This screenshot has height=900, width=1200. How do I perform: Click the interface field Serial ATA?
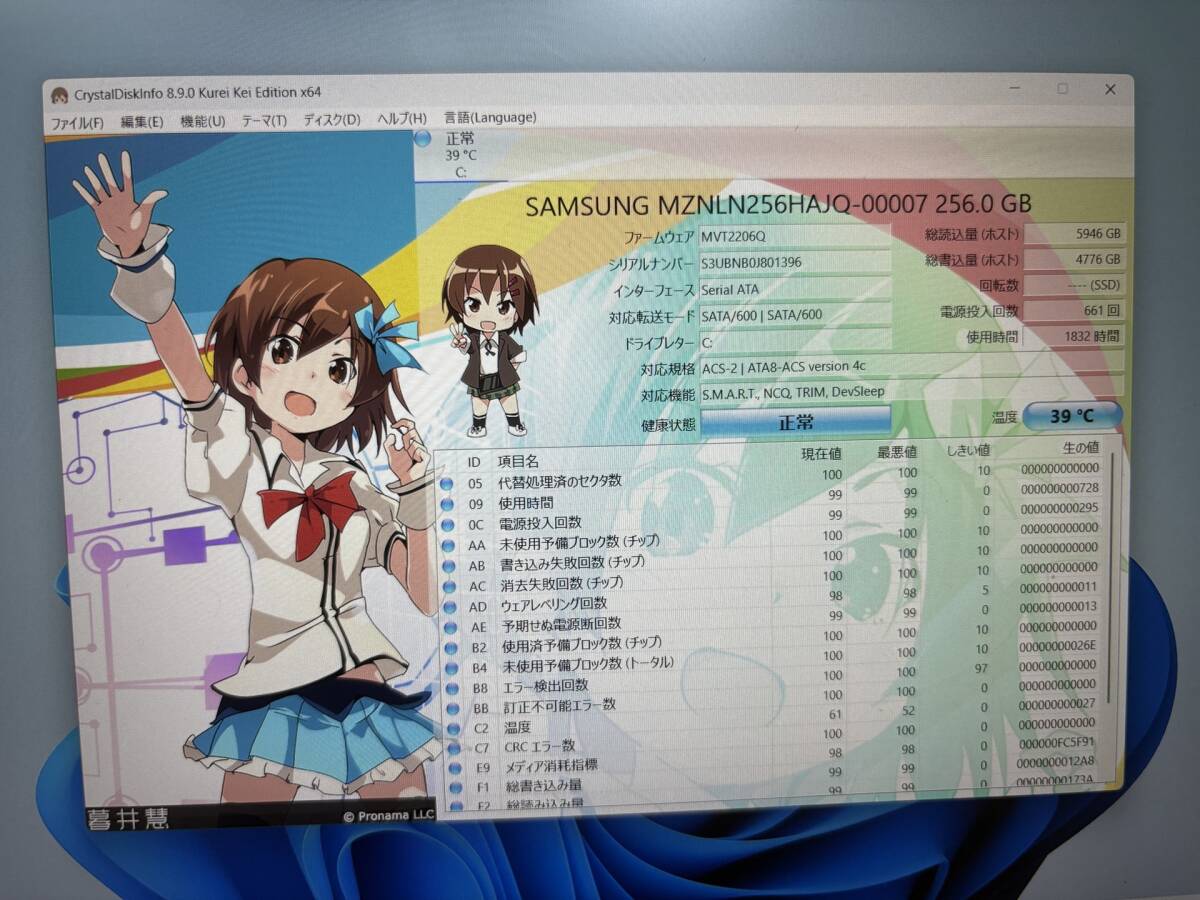(795, 289)
